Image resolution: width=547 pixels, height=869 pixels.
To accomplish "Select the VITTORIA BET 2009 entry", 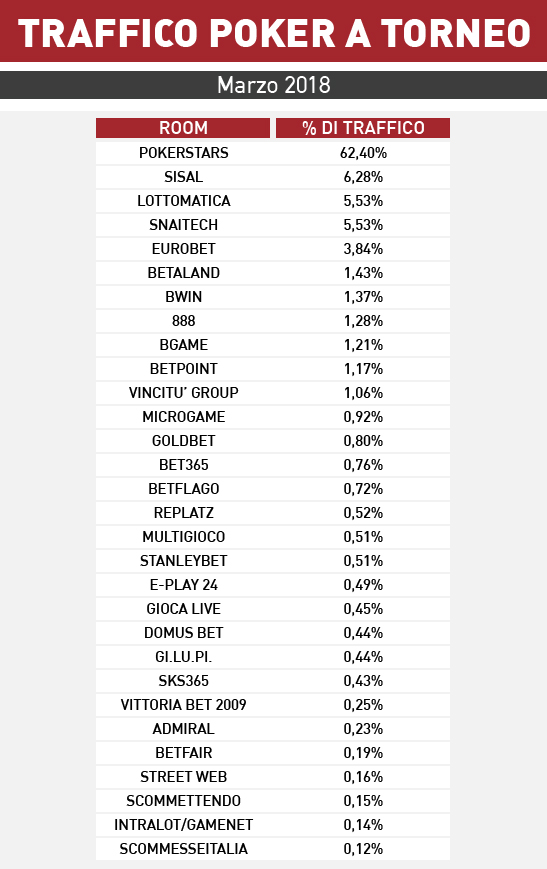I will pyautogui.click(x=183, y=705).
